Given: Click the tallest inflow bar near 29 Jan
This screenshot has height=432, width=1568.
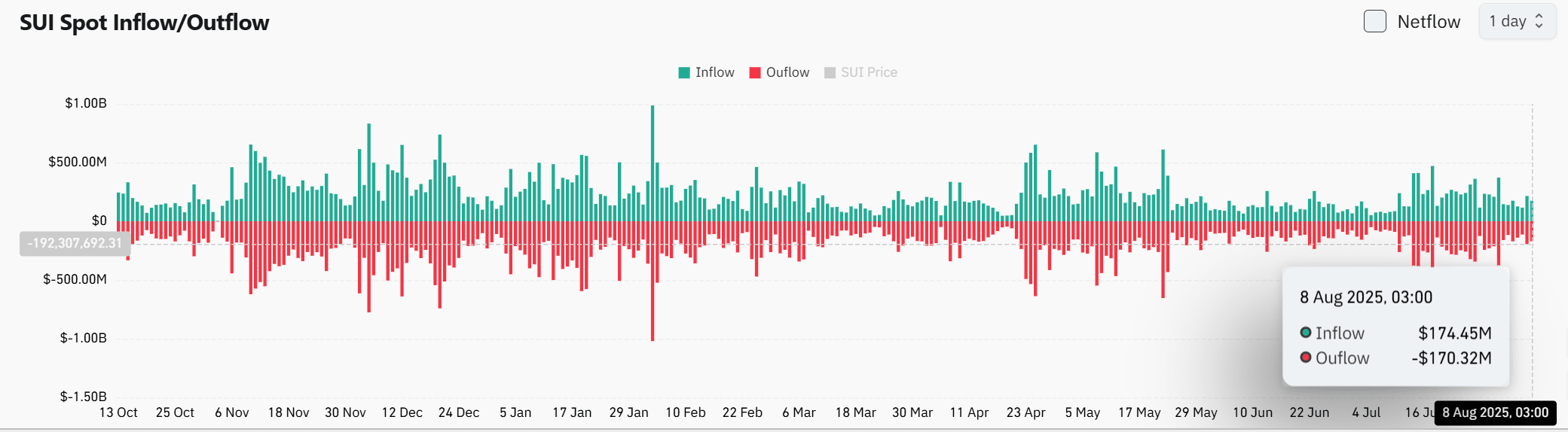Looking at the screenshot, I should tap(653, 163).
